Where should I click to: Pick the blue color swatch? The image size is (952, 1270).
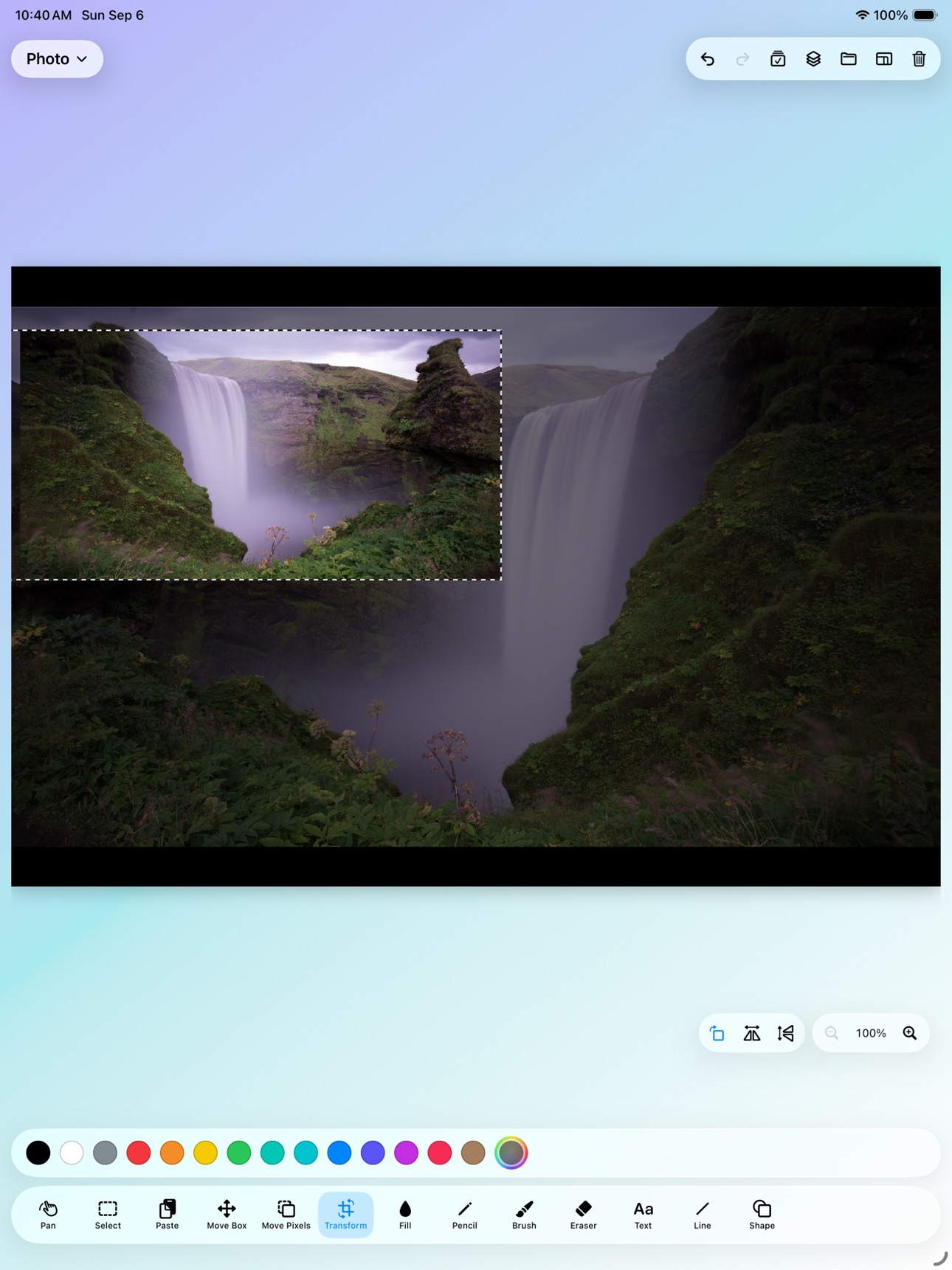coord(339,1153)
